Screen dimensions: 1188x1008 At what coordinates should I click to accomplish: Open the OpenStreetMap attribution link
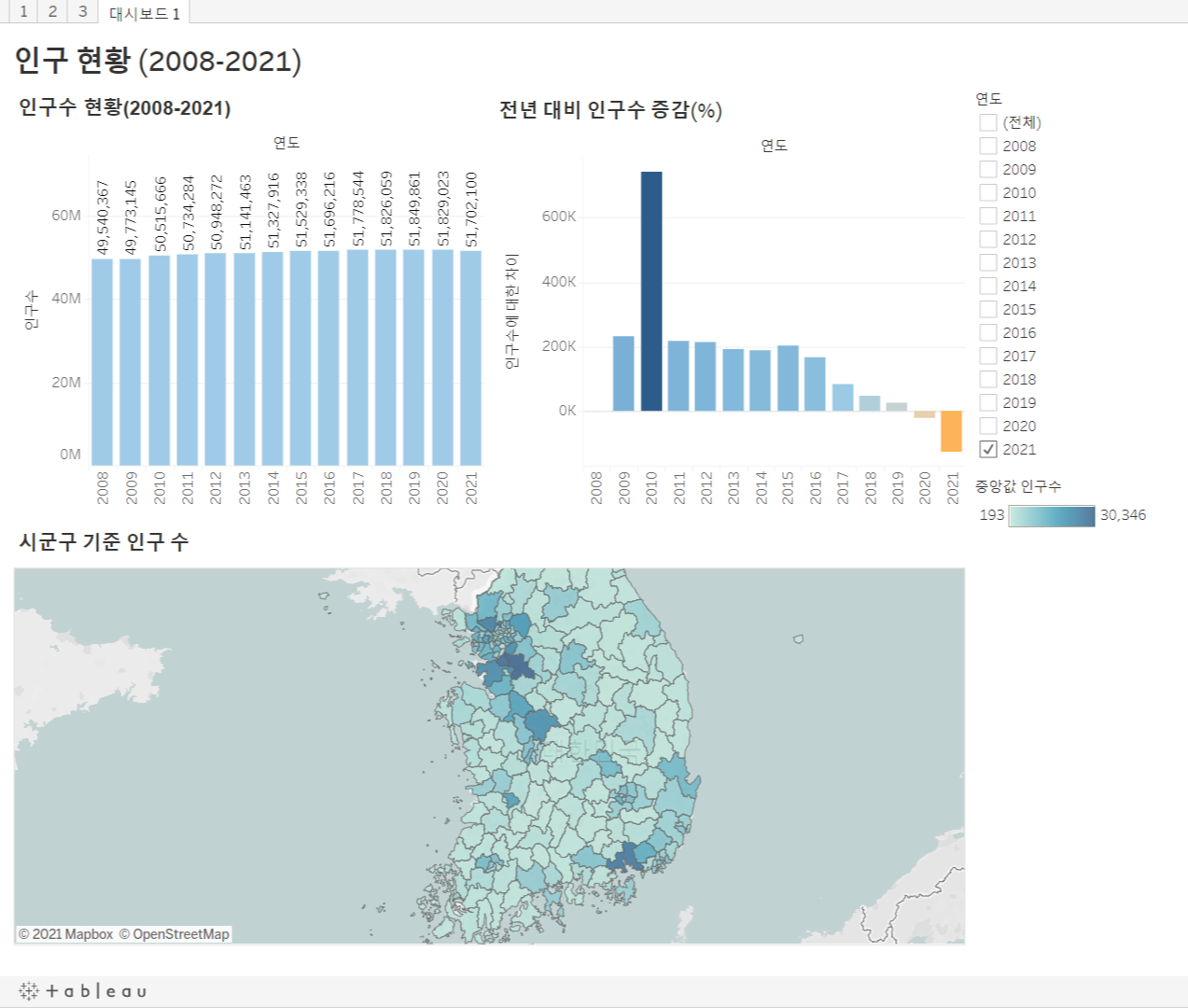(x=175, y=934)
